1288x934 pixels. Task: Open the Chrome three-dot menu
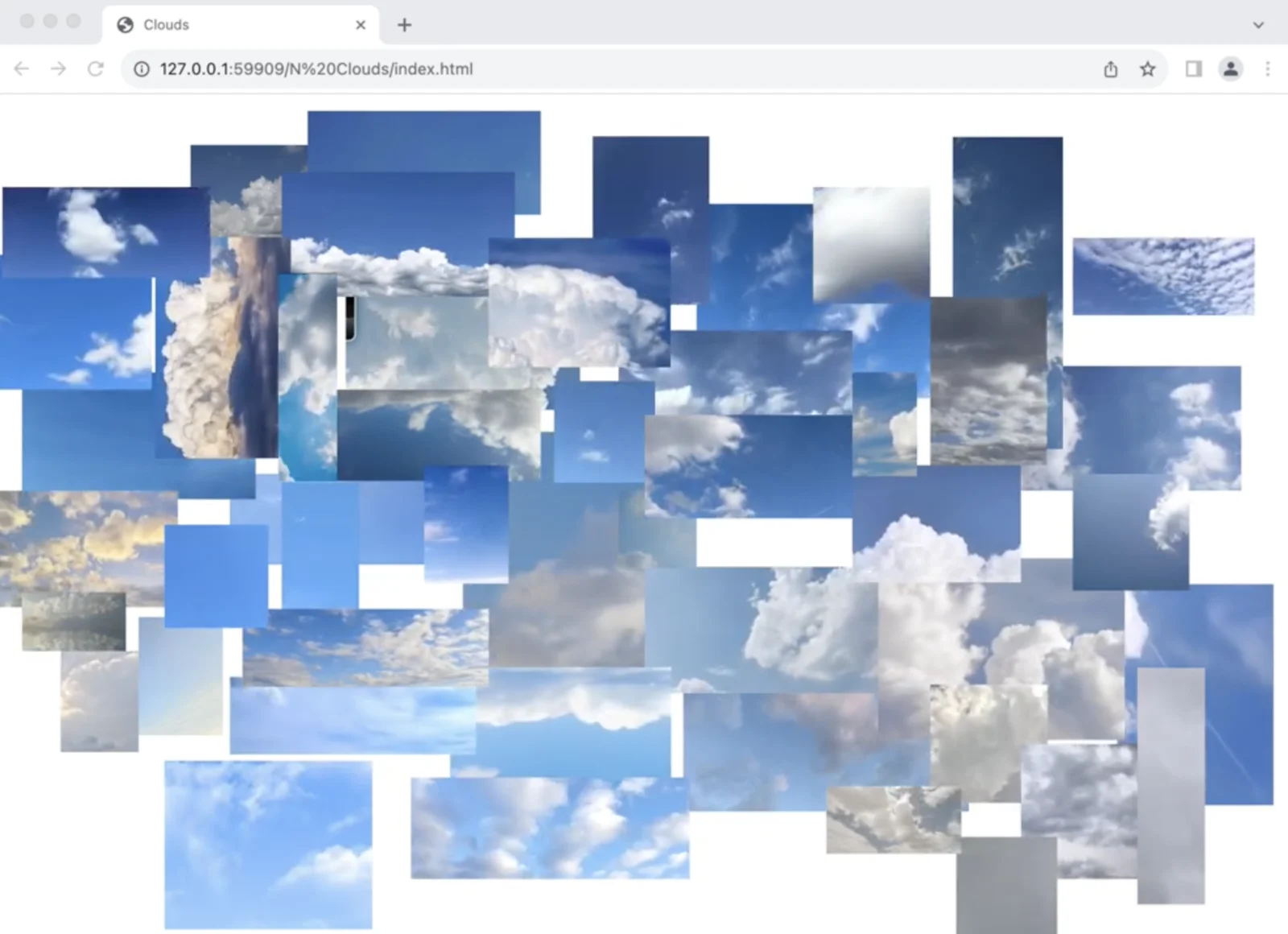point(1268,69)
